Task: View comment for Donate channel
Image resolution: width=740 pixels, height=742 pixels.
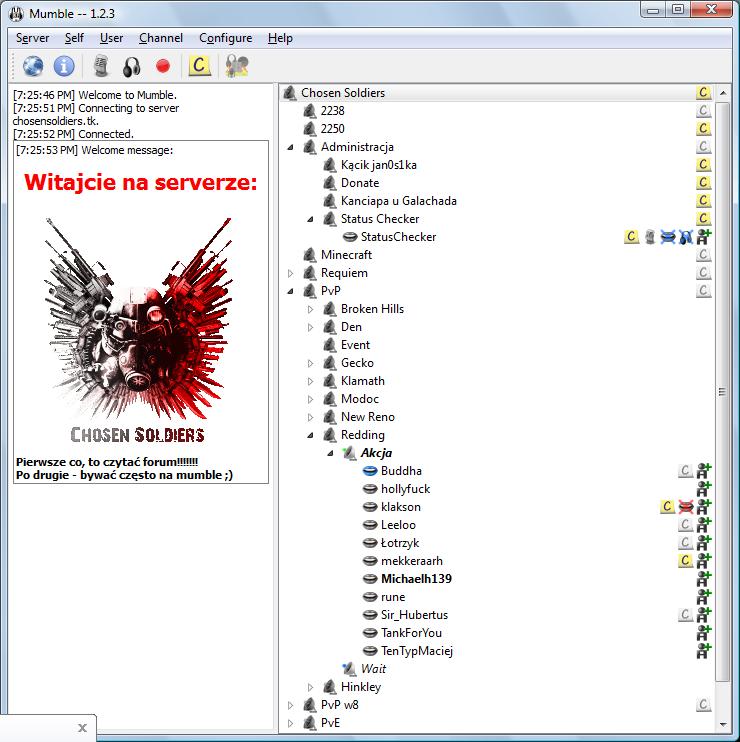Action: tap(704, 182)
